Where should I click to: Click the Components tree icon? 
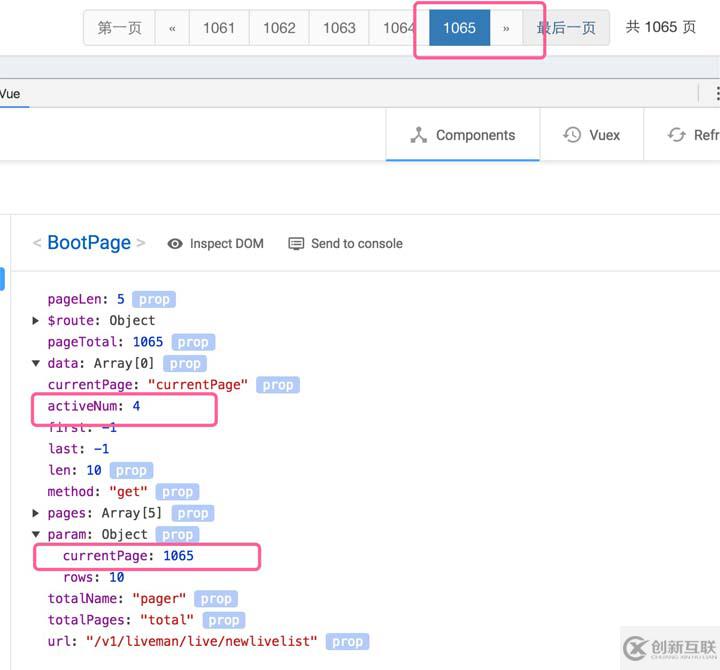pos(418,135)
